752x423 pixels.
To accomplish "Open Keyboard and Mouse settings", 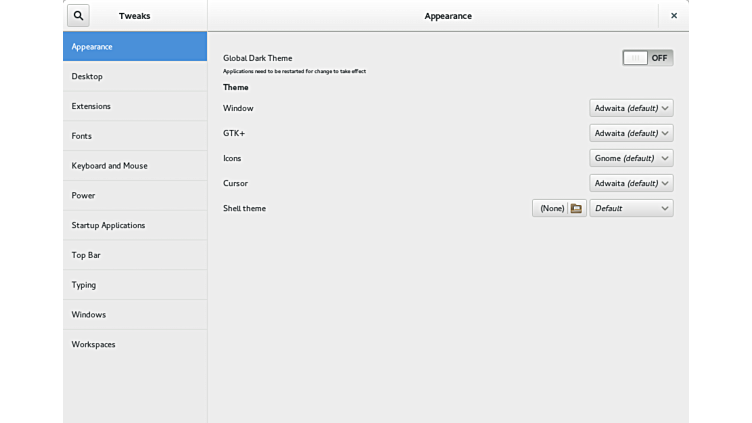I will coord(135,166).
